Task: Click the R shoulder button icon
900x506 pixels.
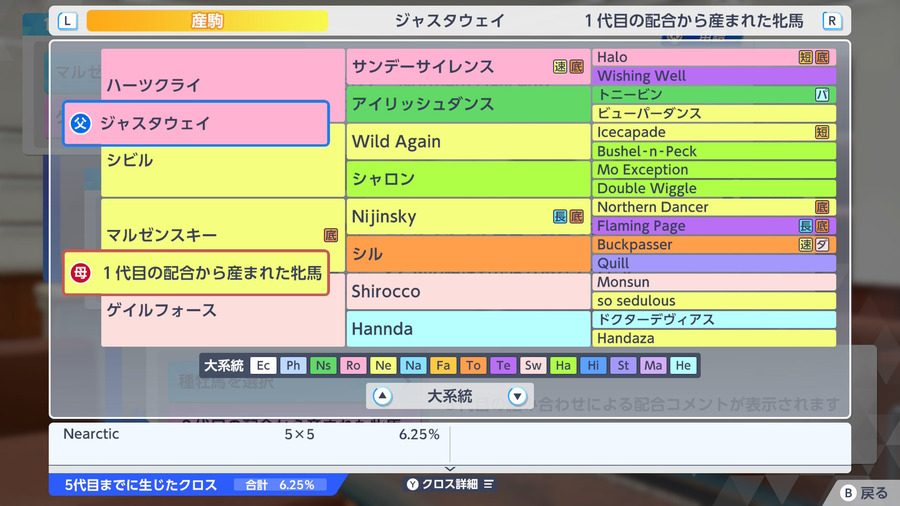Action: [832, 21]
